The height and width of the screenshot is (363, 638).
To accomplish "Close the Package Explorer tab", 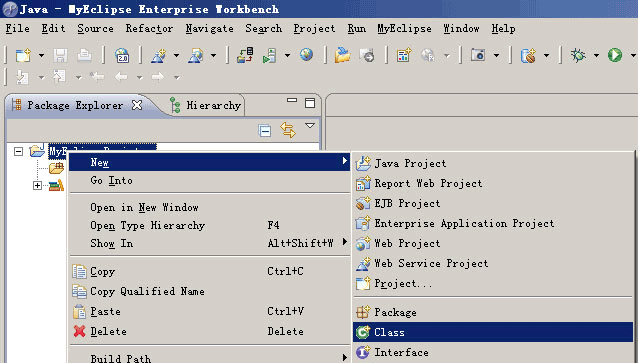I will [137, 105].
